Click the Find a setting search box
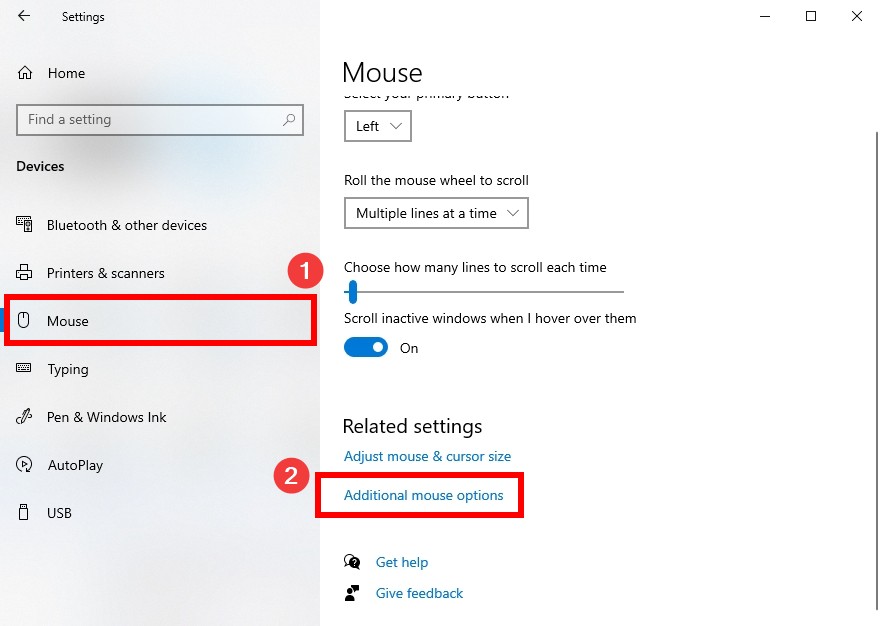The width and height of the screenshot is (880, 626). (160, 120)
